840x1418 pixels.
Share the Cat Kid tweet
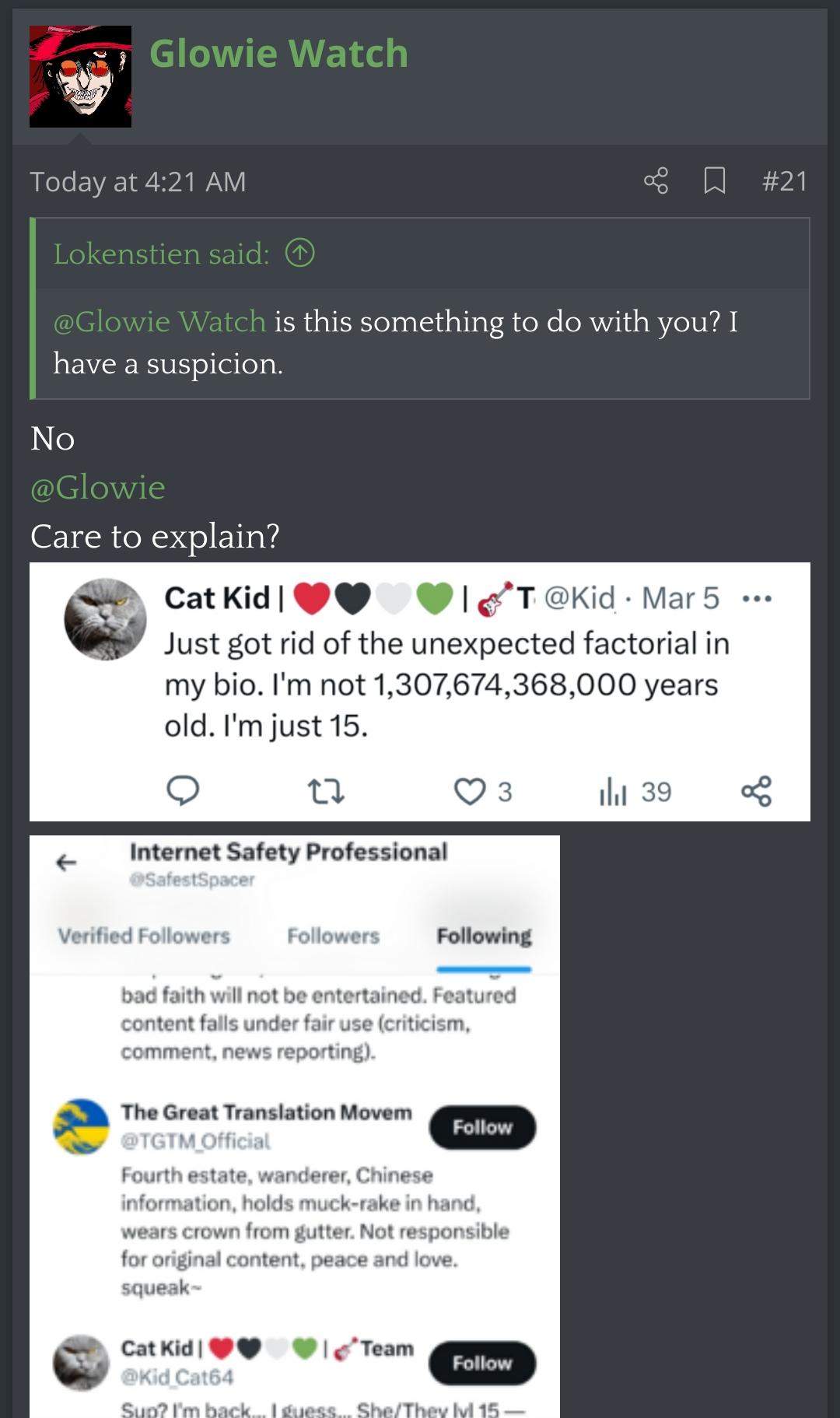[x=756, y=791]
